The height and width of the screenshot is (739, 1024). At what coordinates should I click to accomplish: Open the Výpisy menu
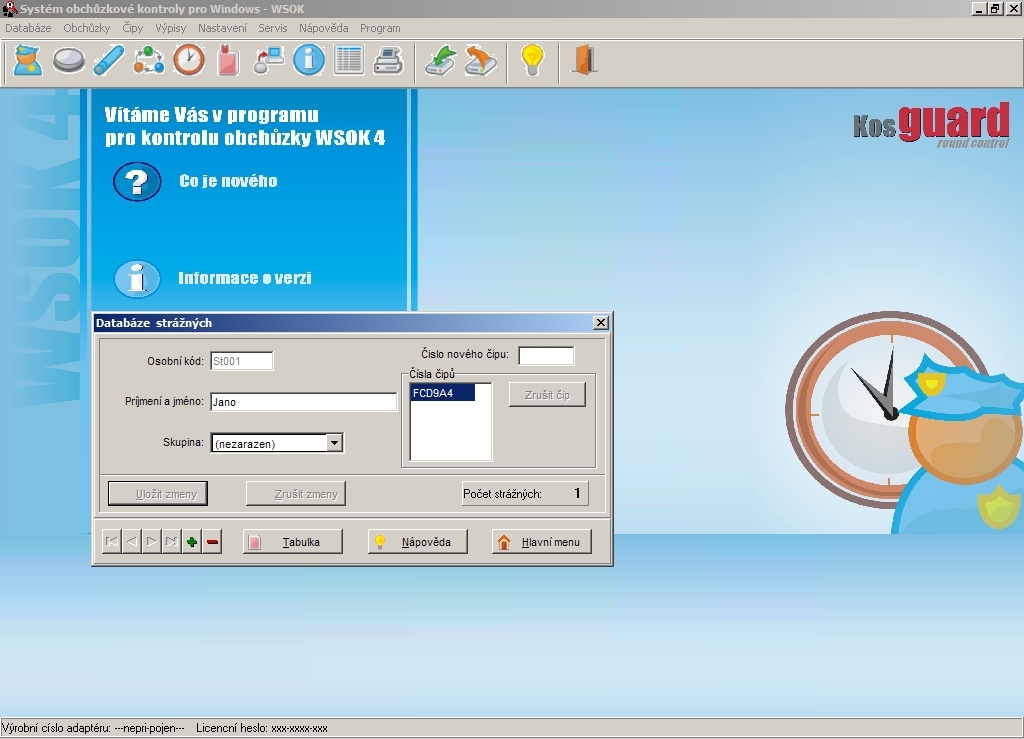(x=170, y=28)
